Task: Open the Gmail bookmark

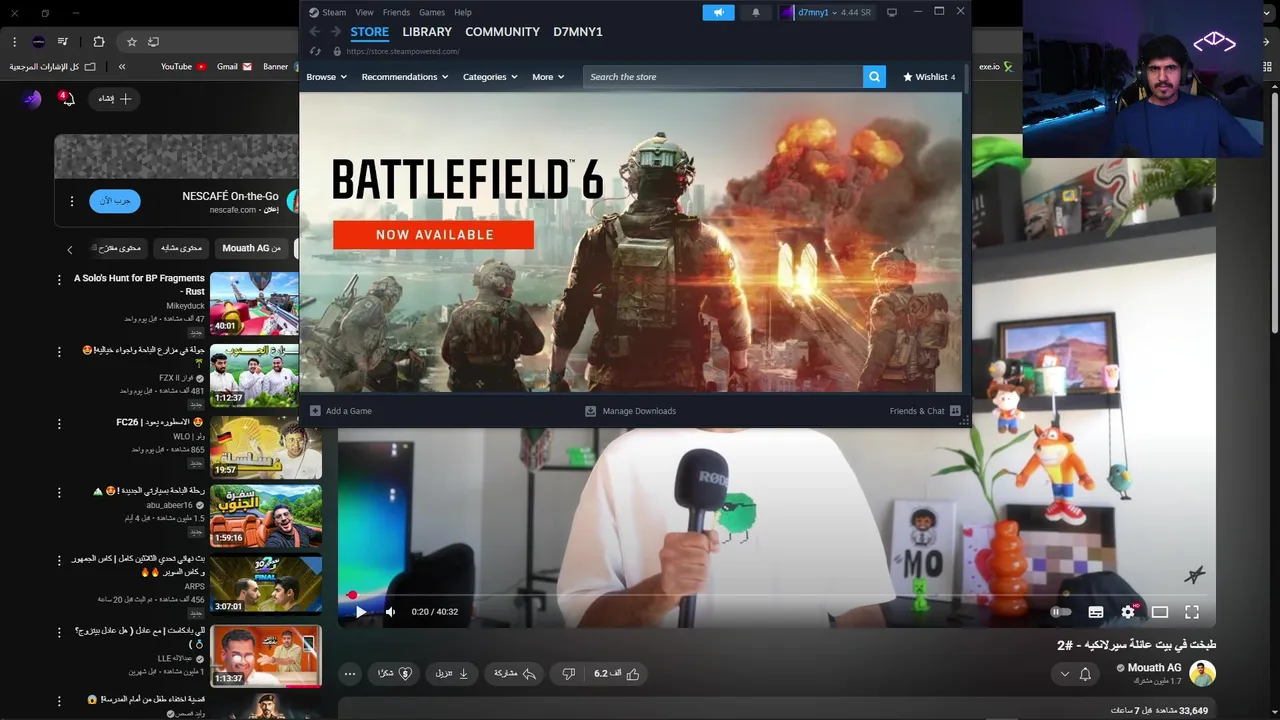Action: coord(234,67)
